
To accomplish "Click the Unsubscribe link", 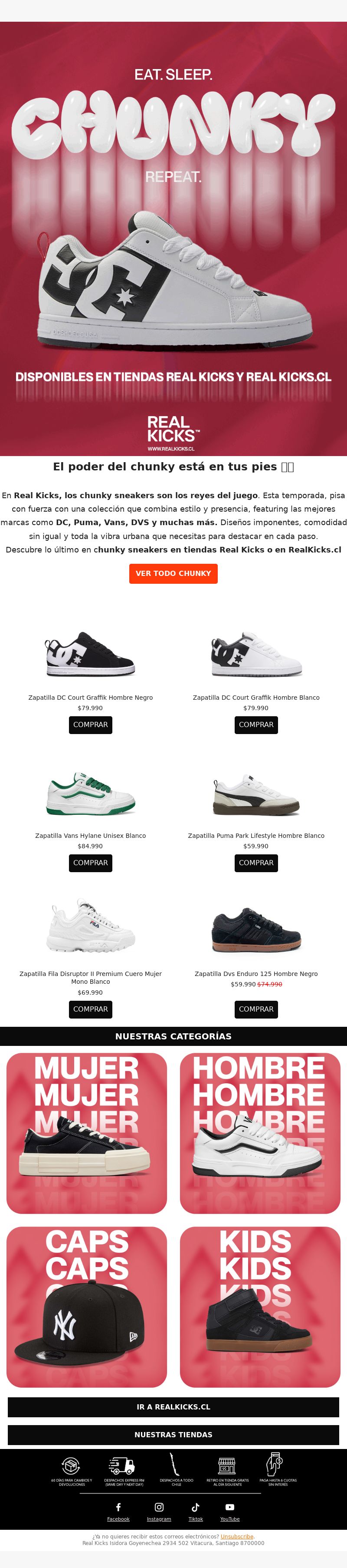I will pos(237,1536).
